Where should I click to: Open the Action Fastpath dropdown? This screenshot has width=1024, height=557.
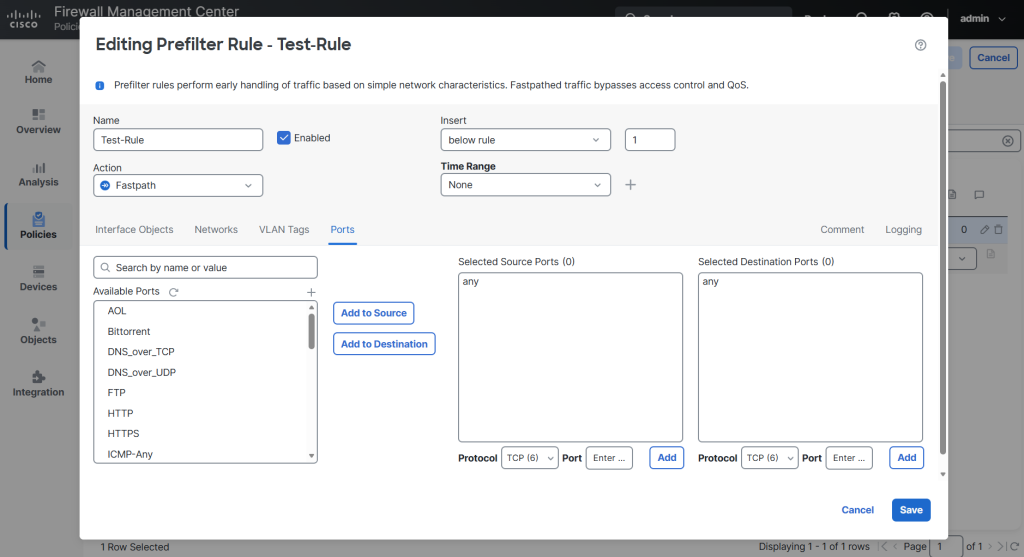(178, 185)
